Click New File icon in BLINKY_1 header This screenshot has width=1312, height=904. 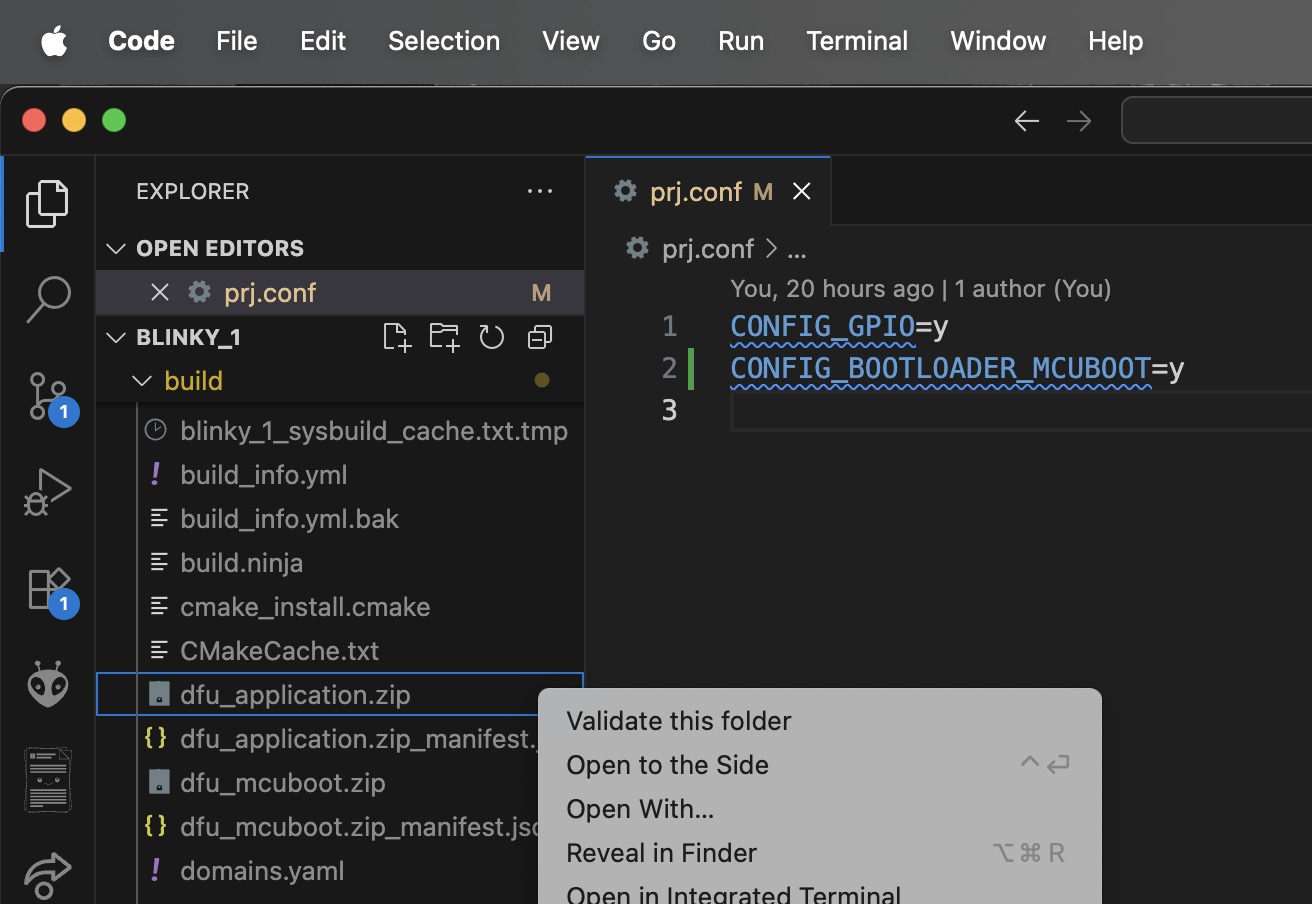click(397, 337)
